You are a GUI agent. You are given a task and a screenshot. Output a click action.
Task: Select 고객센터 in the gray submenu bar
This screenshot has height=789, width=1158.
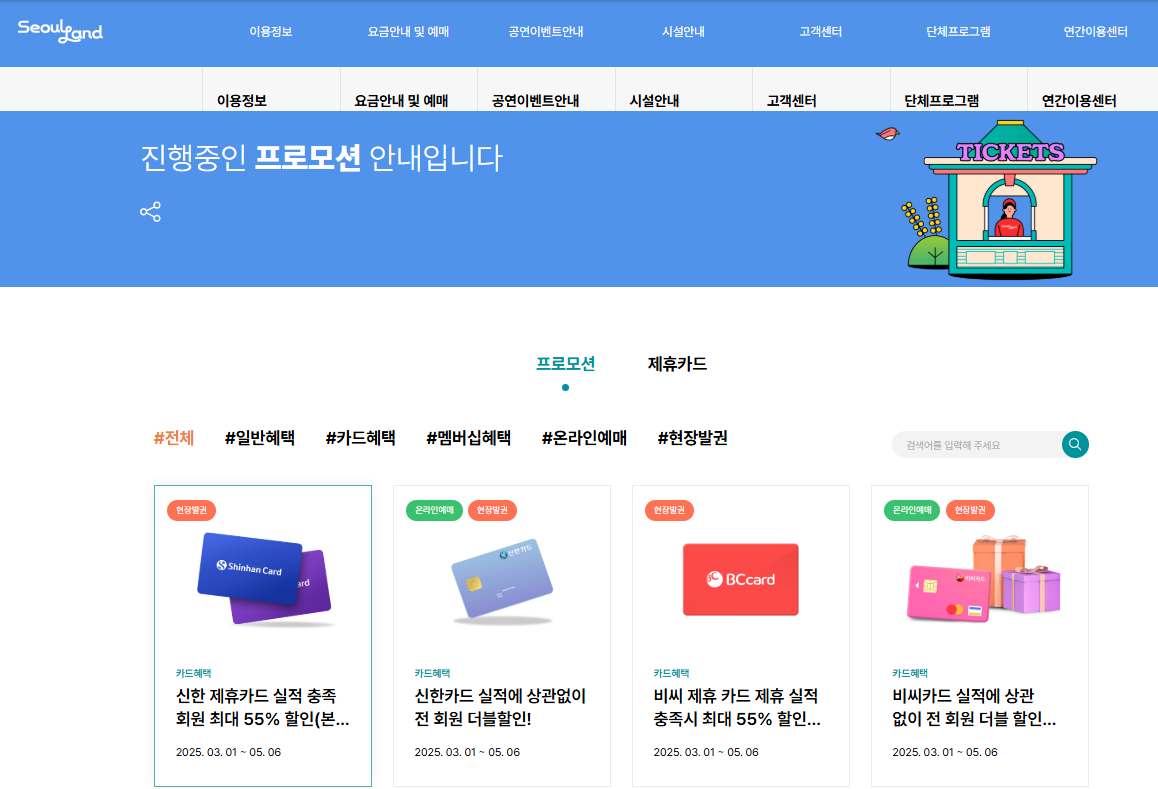pyautogui.click(x=792, y=100)
